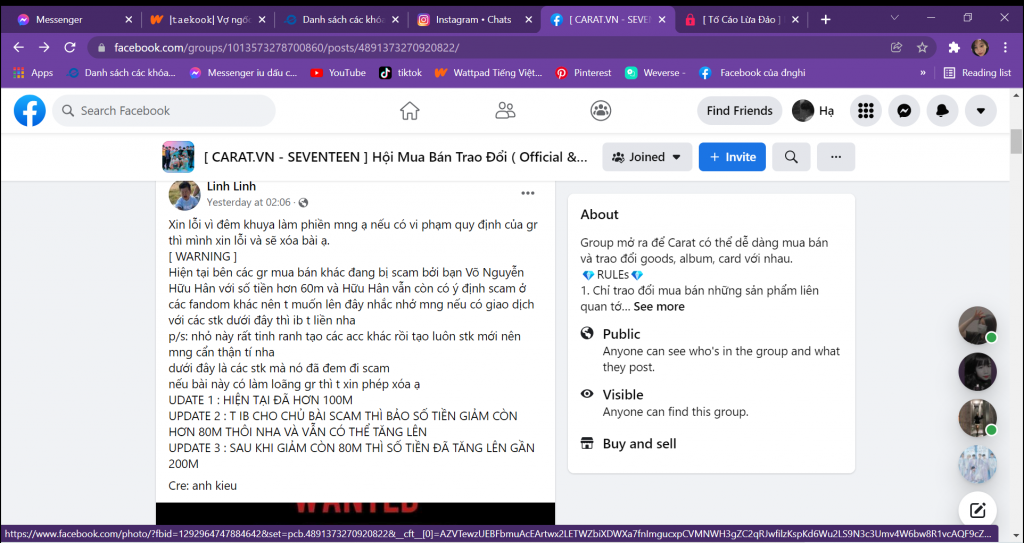Open the WANTED image in the post
This screenshot has width=1024, height=543.
(x=355, y=513)
